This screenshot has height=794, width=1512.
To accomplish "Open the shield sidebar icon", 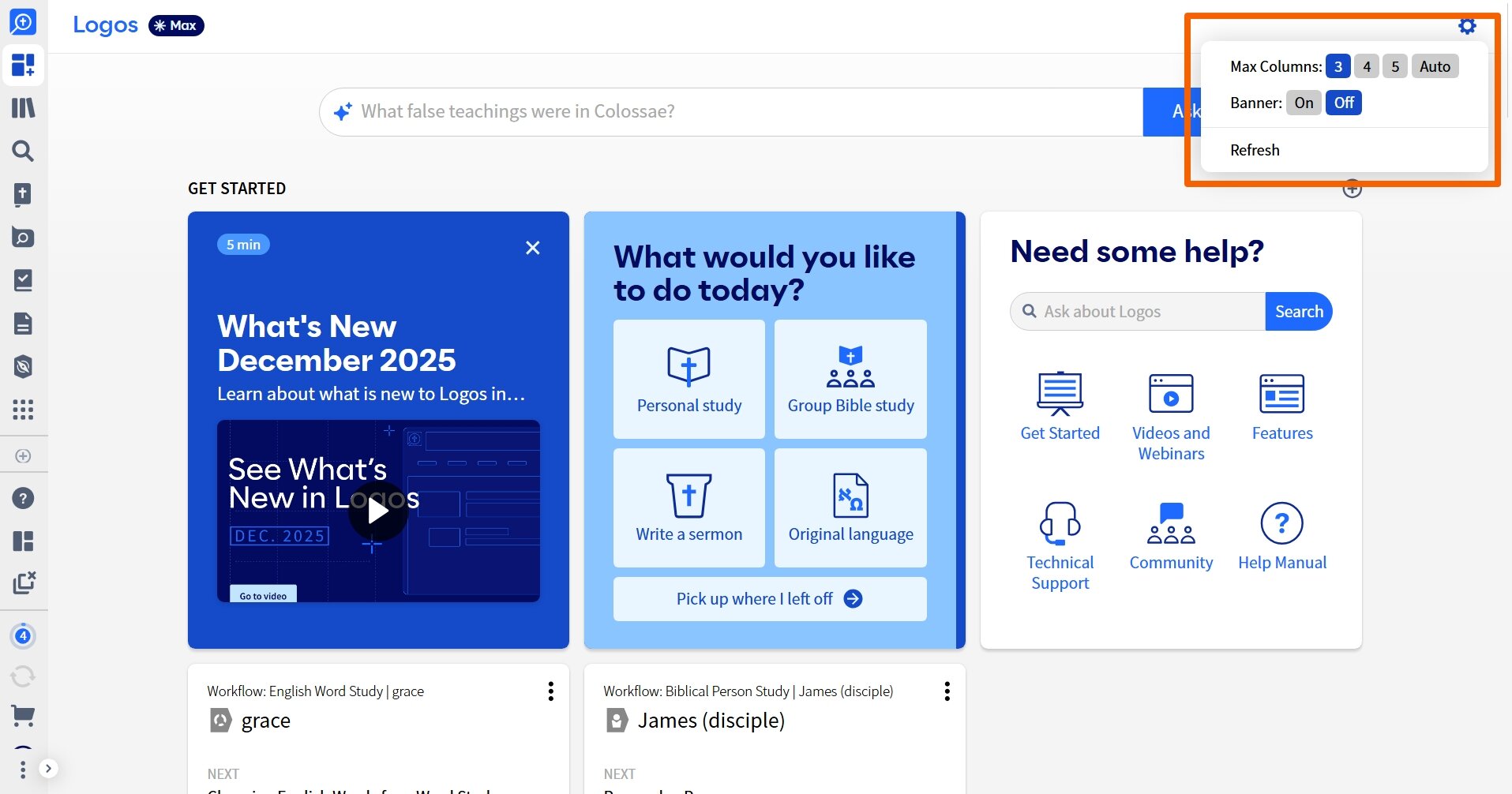I will coord(23,366).
